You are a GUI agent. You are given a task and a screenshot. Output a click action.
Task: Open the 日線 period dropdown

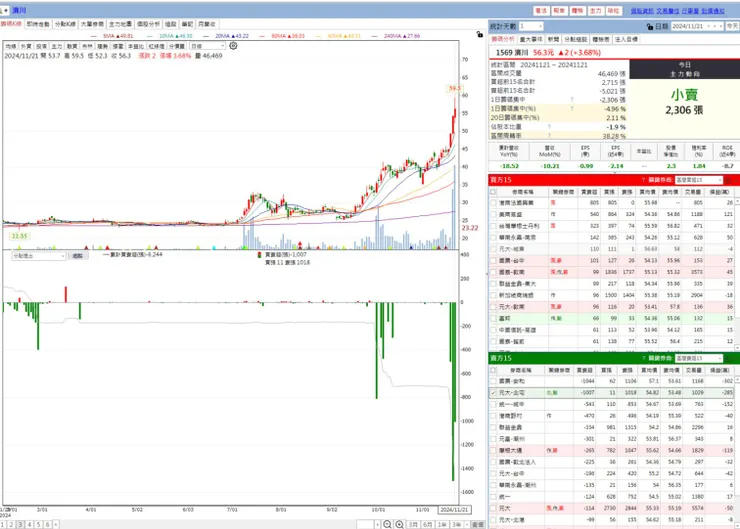click(208, 46)
